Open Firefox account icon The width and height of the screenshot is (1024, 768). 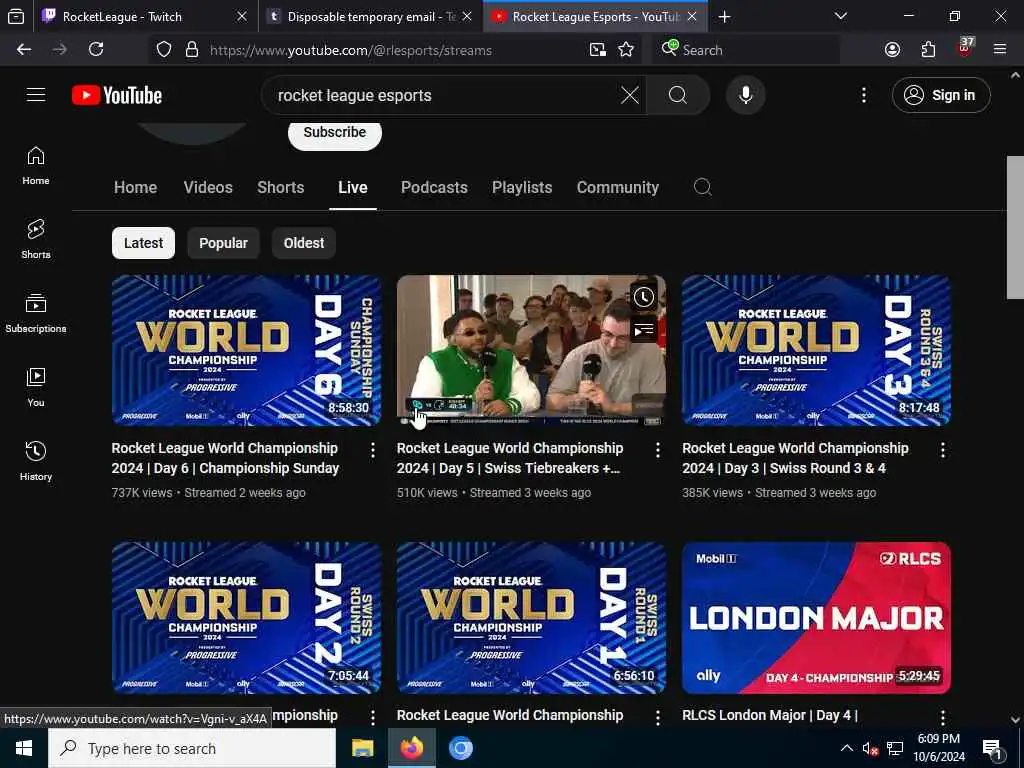(x=892, y=50)
